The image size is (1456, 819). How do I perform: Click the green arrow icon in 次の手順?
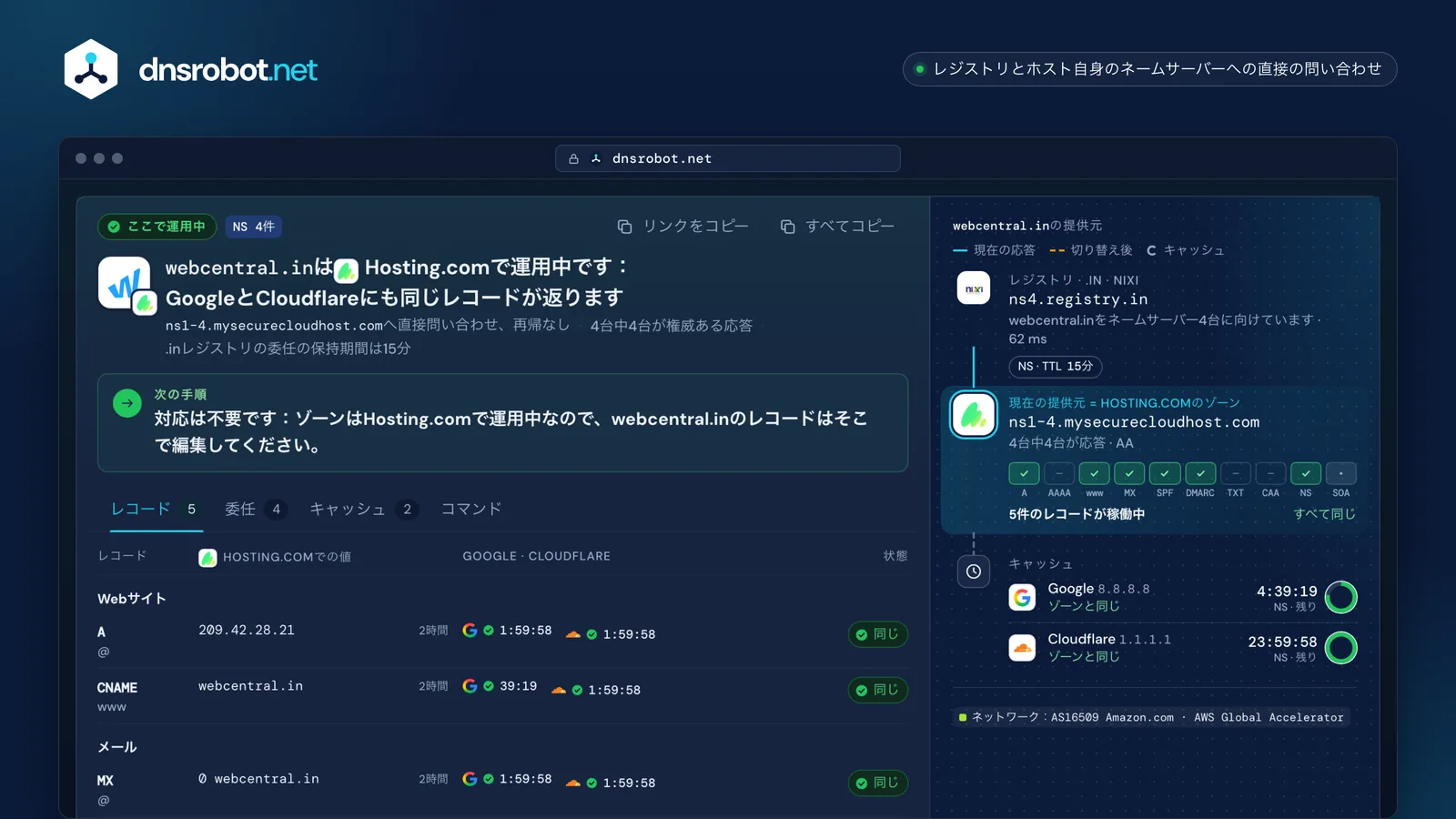point(127,402)
